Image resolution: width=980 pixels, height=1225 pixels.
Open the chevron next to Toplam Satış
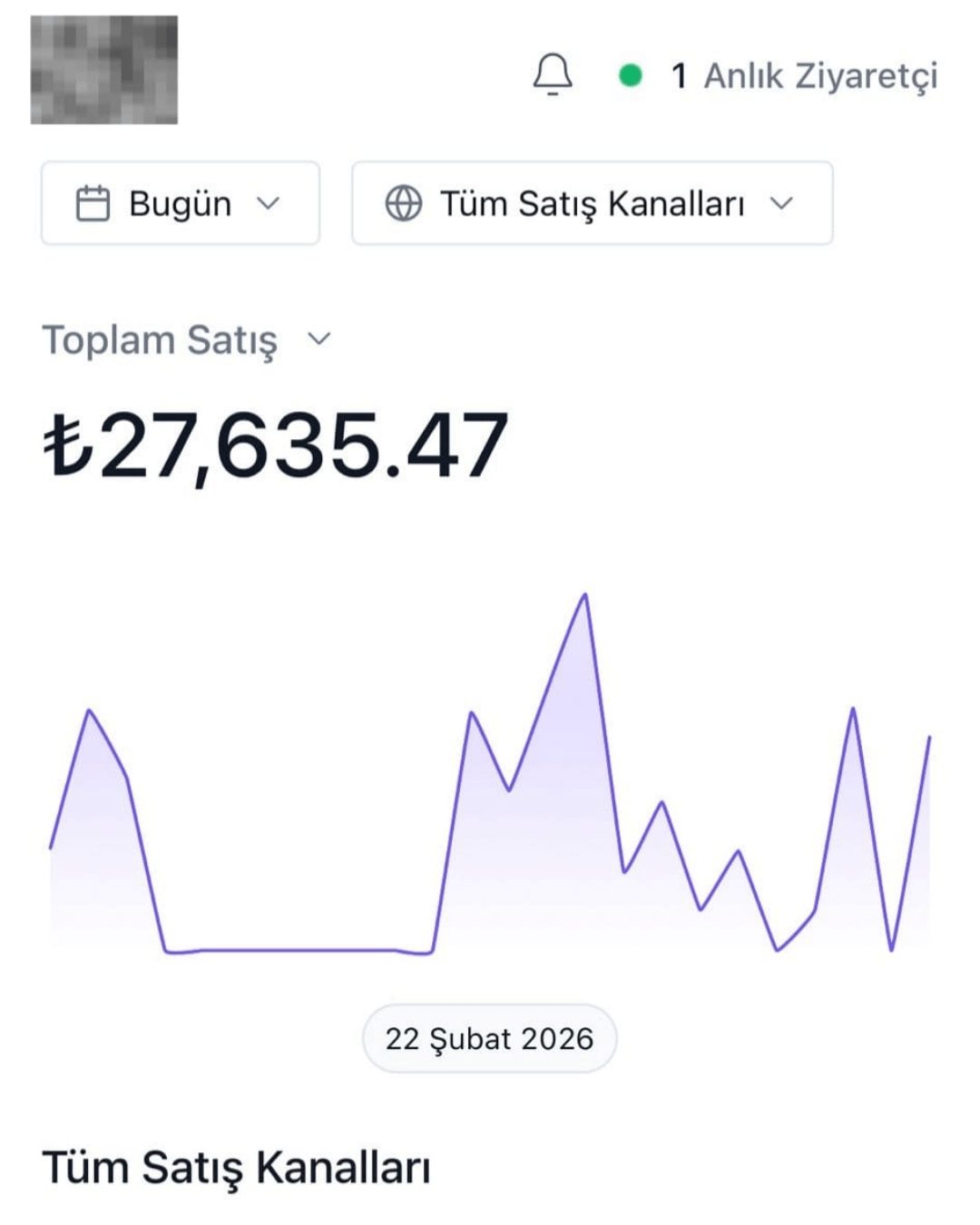[319, 339]
